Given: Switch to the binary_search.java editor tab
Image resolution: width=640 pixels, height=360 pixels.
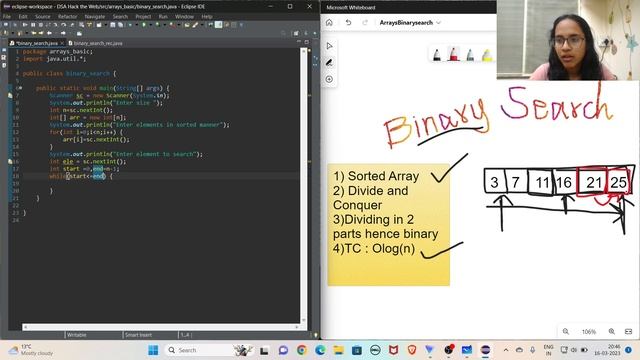Looking at the screenshot, I should (x=36, y=43).
